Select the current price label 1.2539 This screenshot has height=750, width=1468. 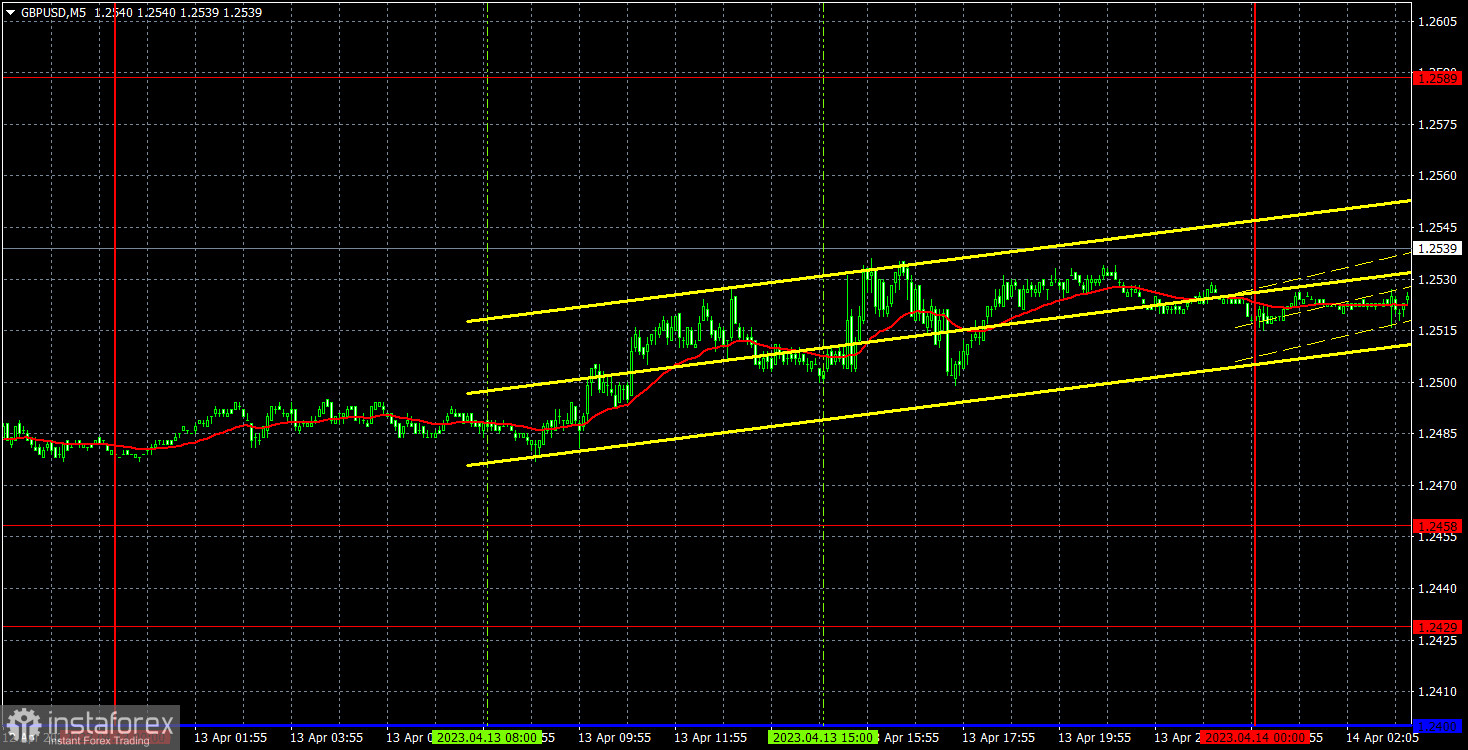coord(1437,248)
